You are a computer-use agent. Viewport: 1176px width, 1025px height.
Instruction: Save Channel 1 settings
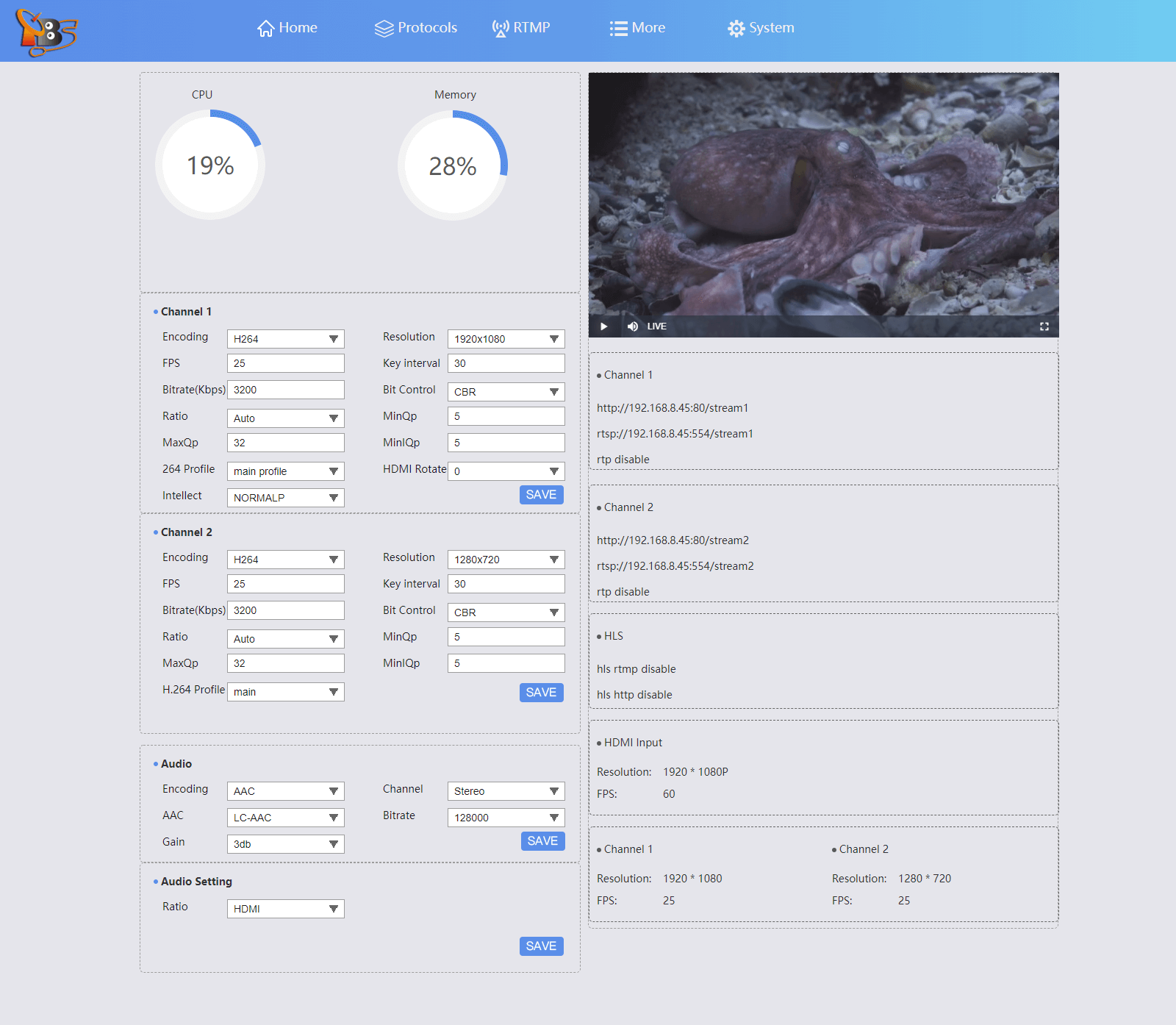(x=542, y=495)
